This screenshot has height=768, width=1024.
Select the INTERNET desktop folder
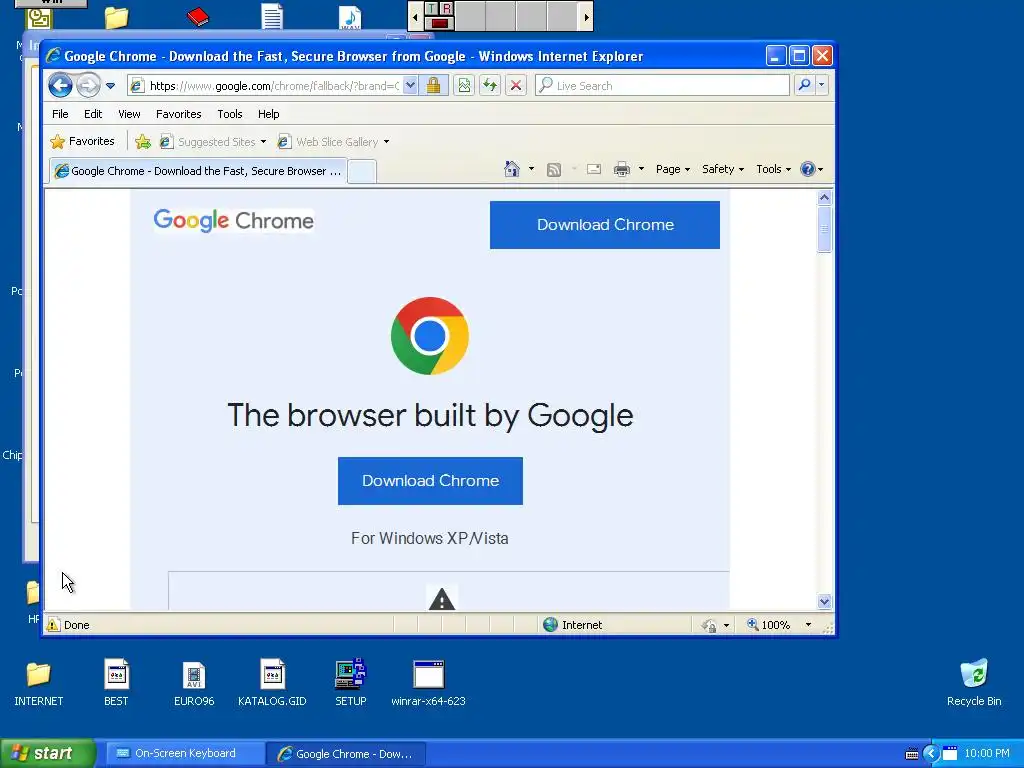39,684
